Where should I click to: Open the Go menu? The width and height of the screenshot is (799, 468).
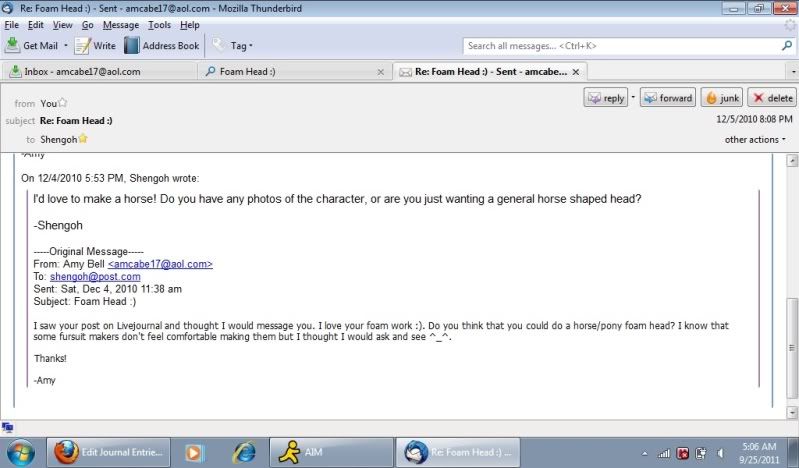click(87, 25)
